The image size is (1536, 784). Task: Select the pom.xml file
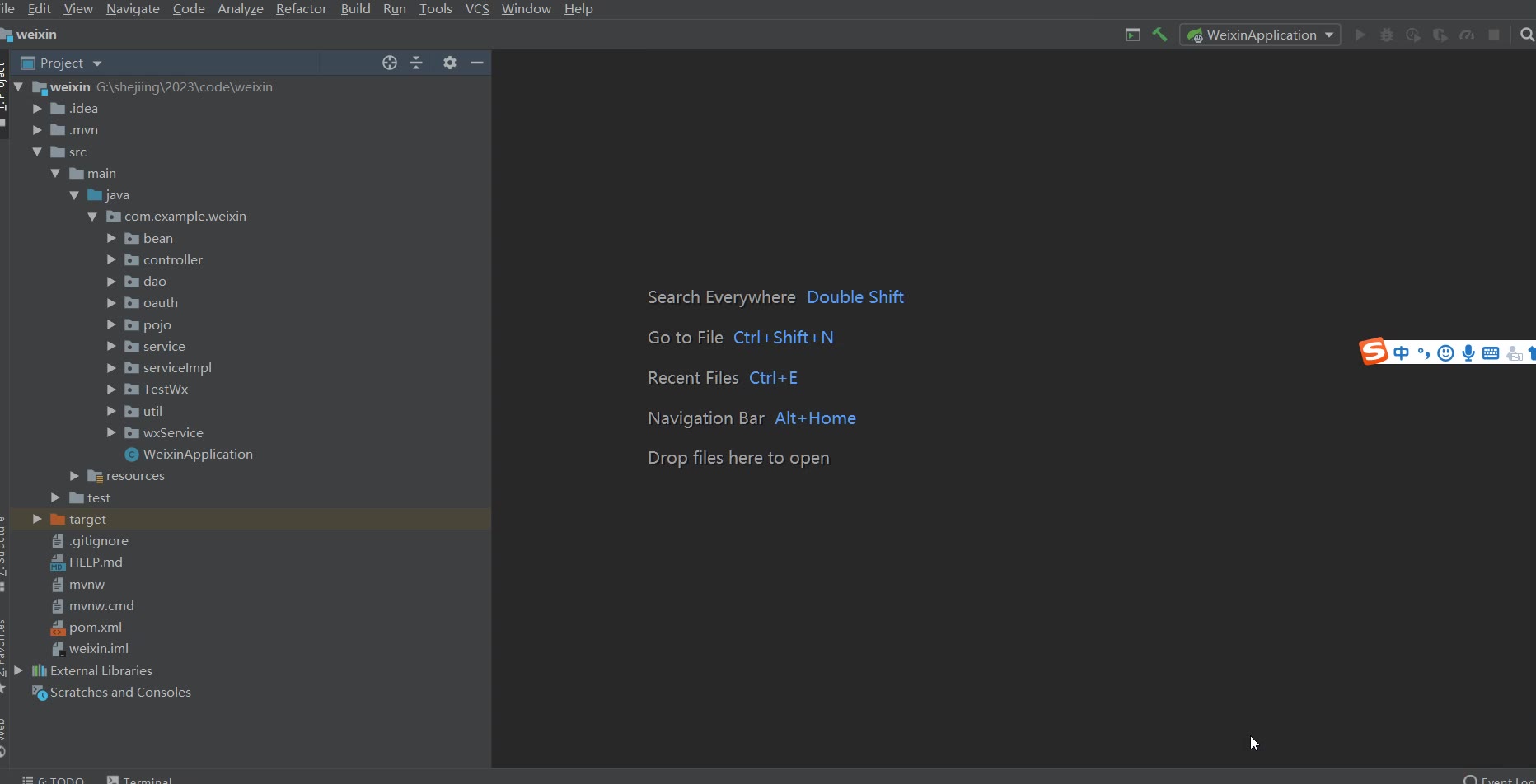point(96,627)
